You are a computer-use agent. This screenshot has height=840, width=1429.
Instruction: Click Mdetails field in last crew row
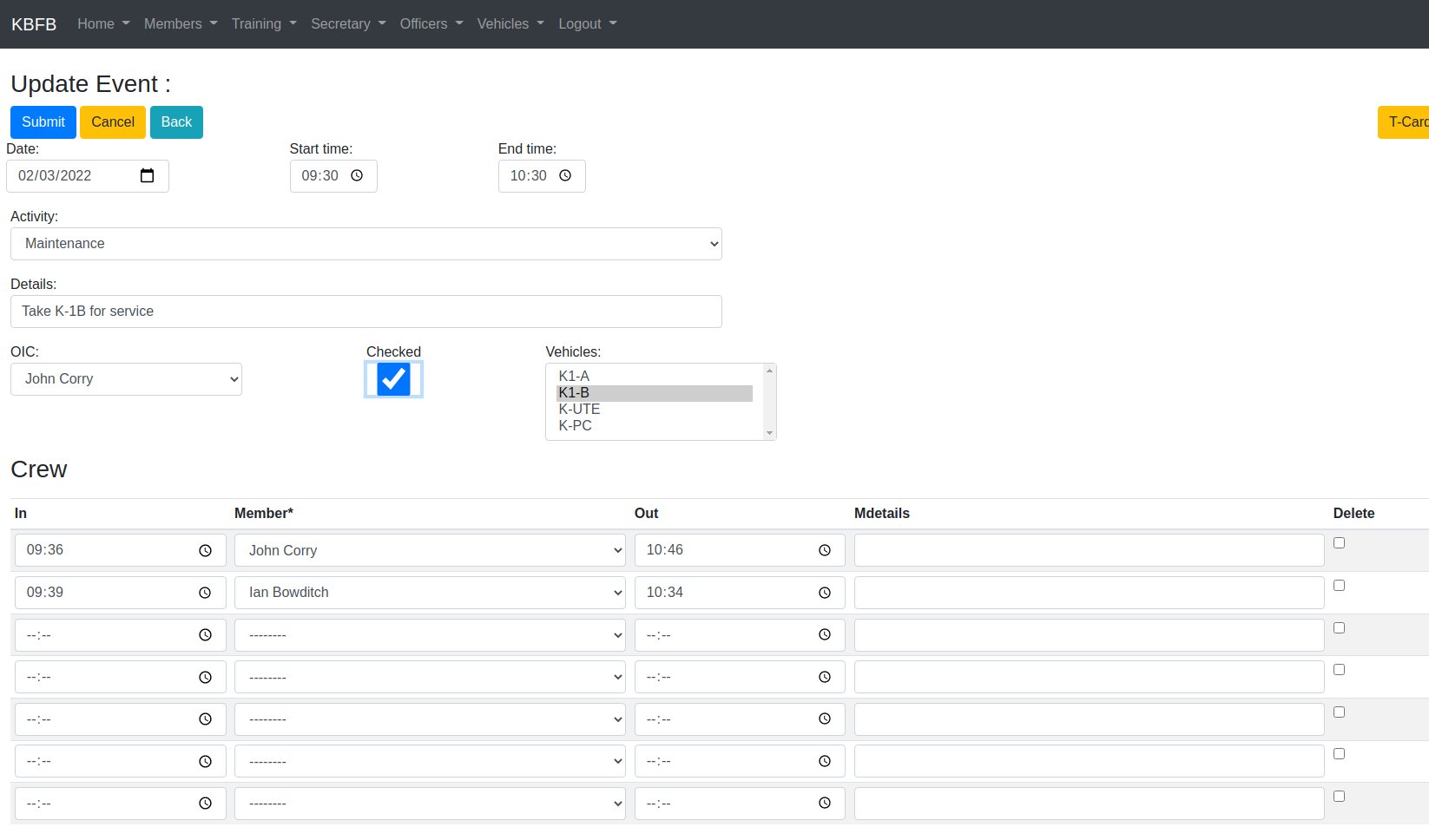(1089, 804)
